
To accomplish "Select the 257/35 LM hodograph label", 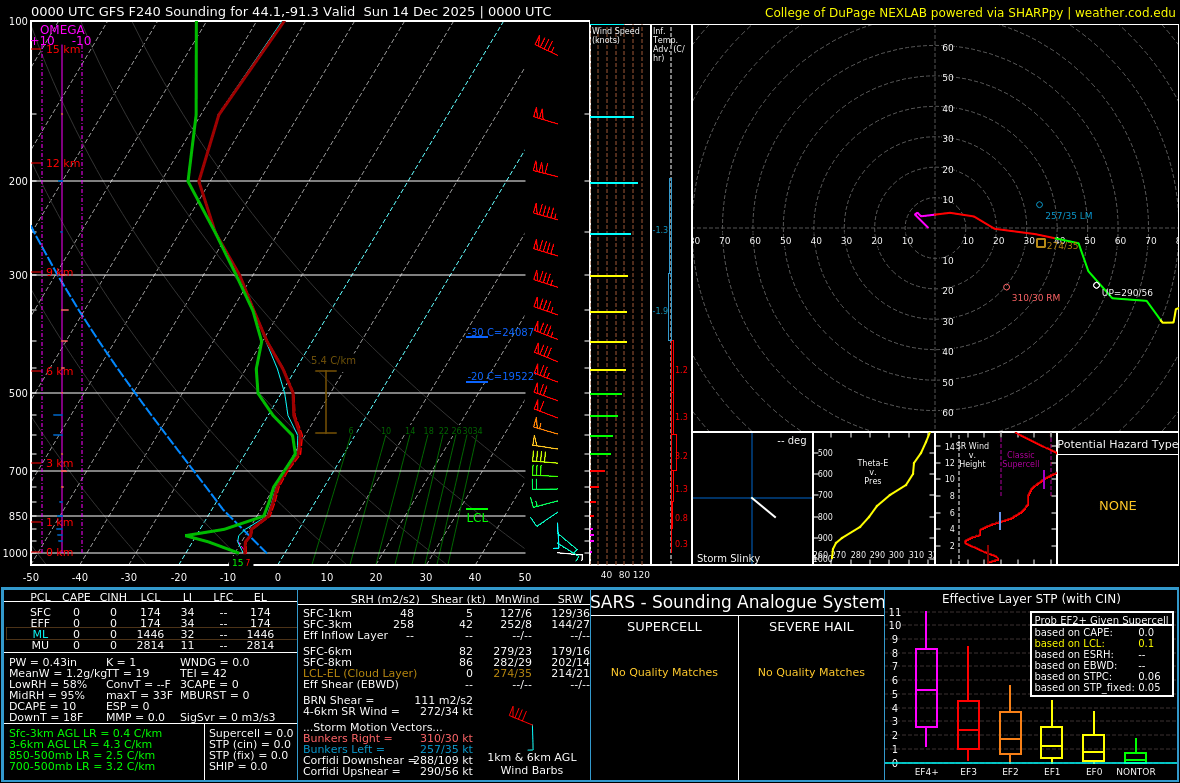I will (x=1068, y=215).
